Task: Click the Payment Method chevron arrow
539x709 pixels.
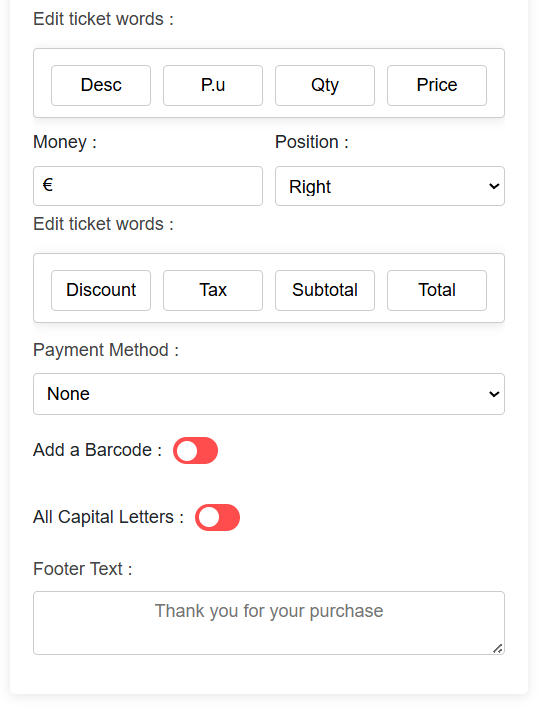Action: pos(494,394)
